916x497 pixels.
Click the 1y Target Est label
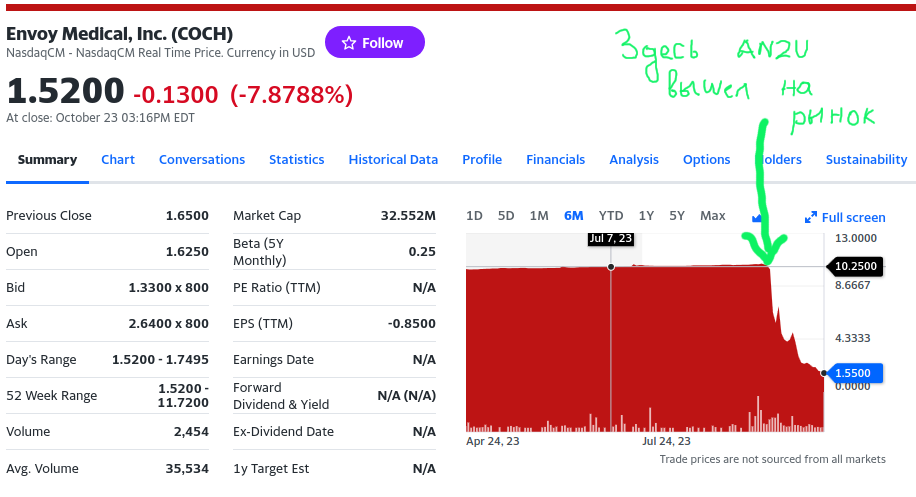pyautogui.click(x=271, y=468)
